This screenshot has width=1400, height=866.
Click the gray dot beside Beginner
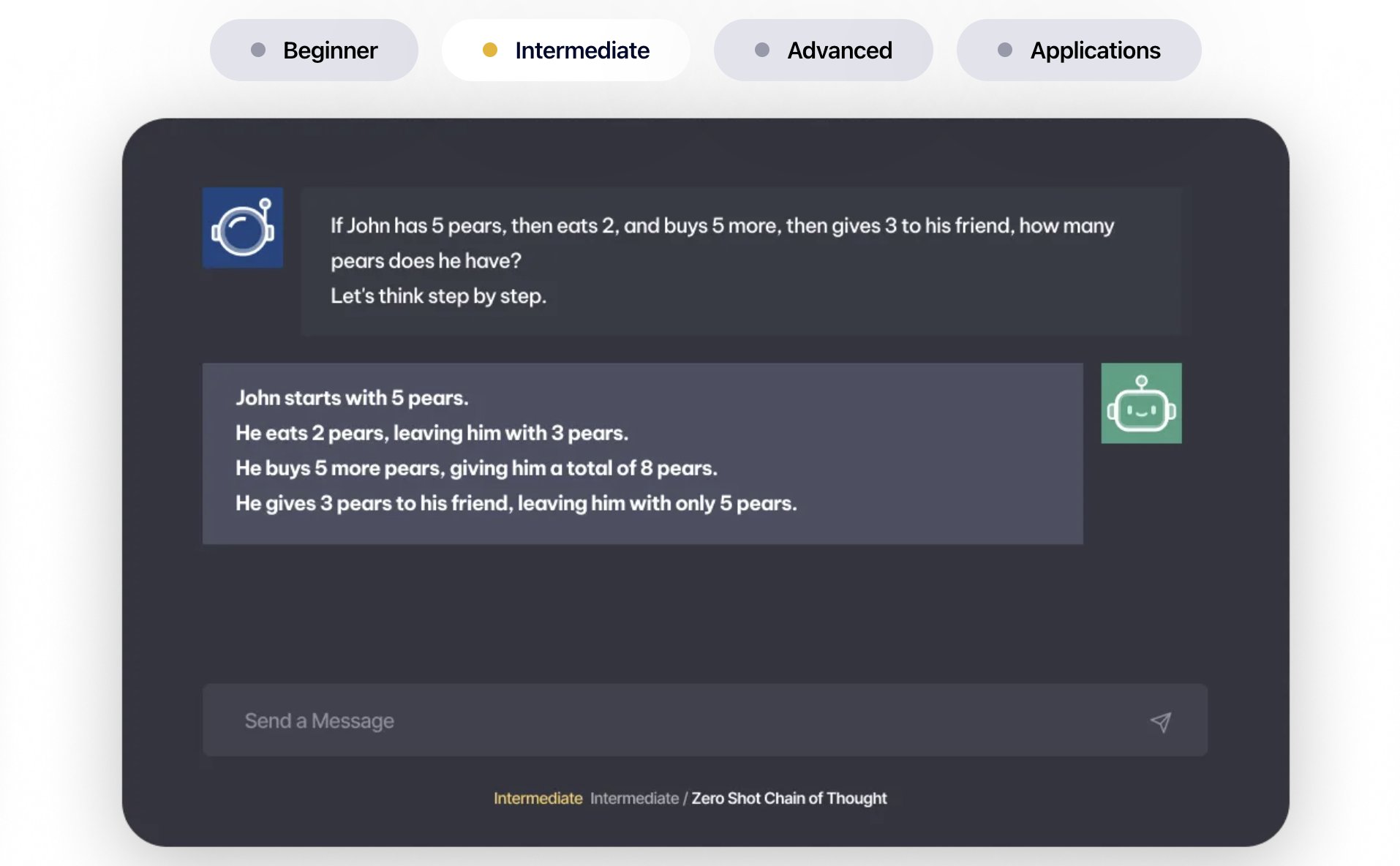[258, 50]
